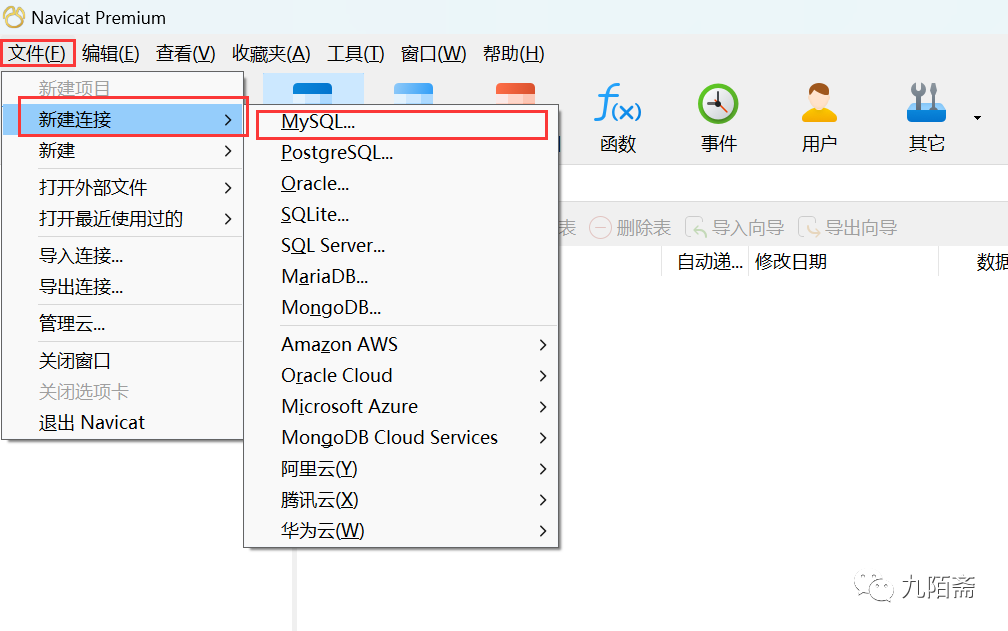Expand 打开外部文件 submenu
Viewport: 1008px width, 631px height.
tap(123, 187)
